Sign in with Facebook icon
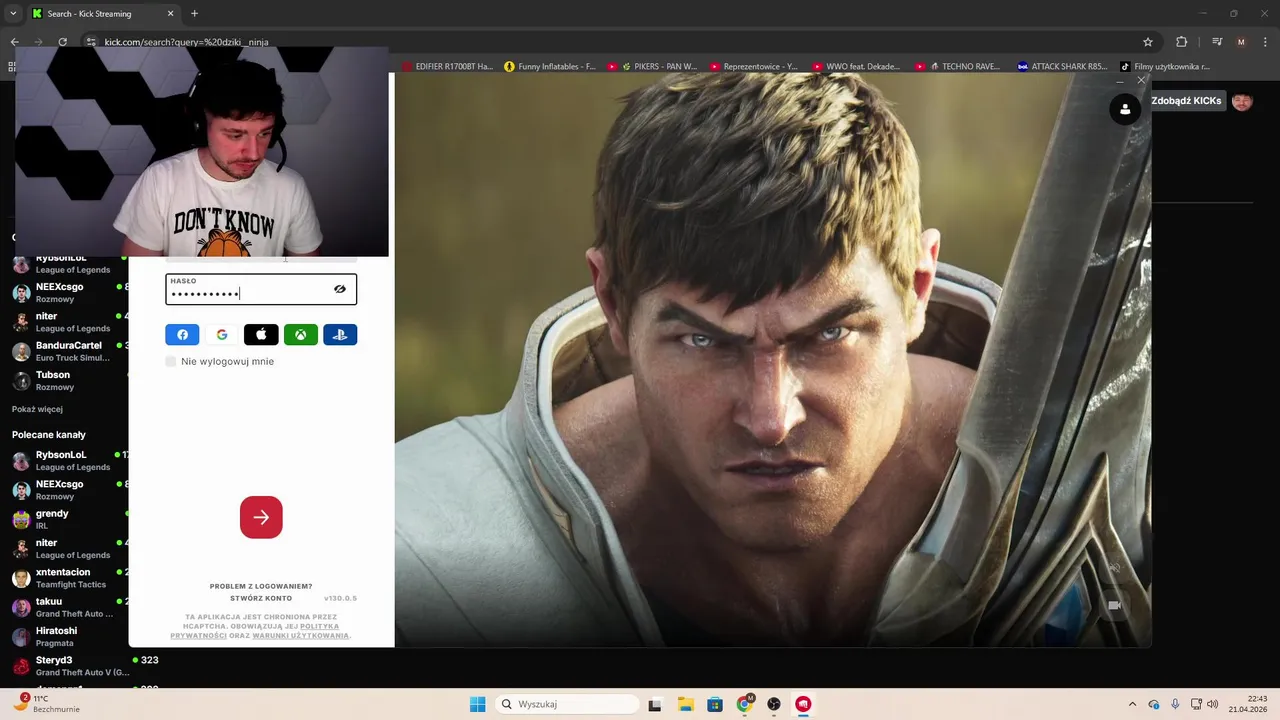Image resolution: width=1280 pixels, height=720 pixels. tap(182, 335)
